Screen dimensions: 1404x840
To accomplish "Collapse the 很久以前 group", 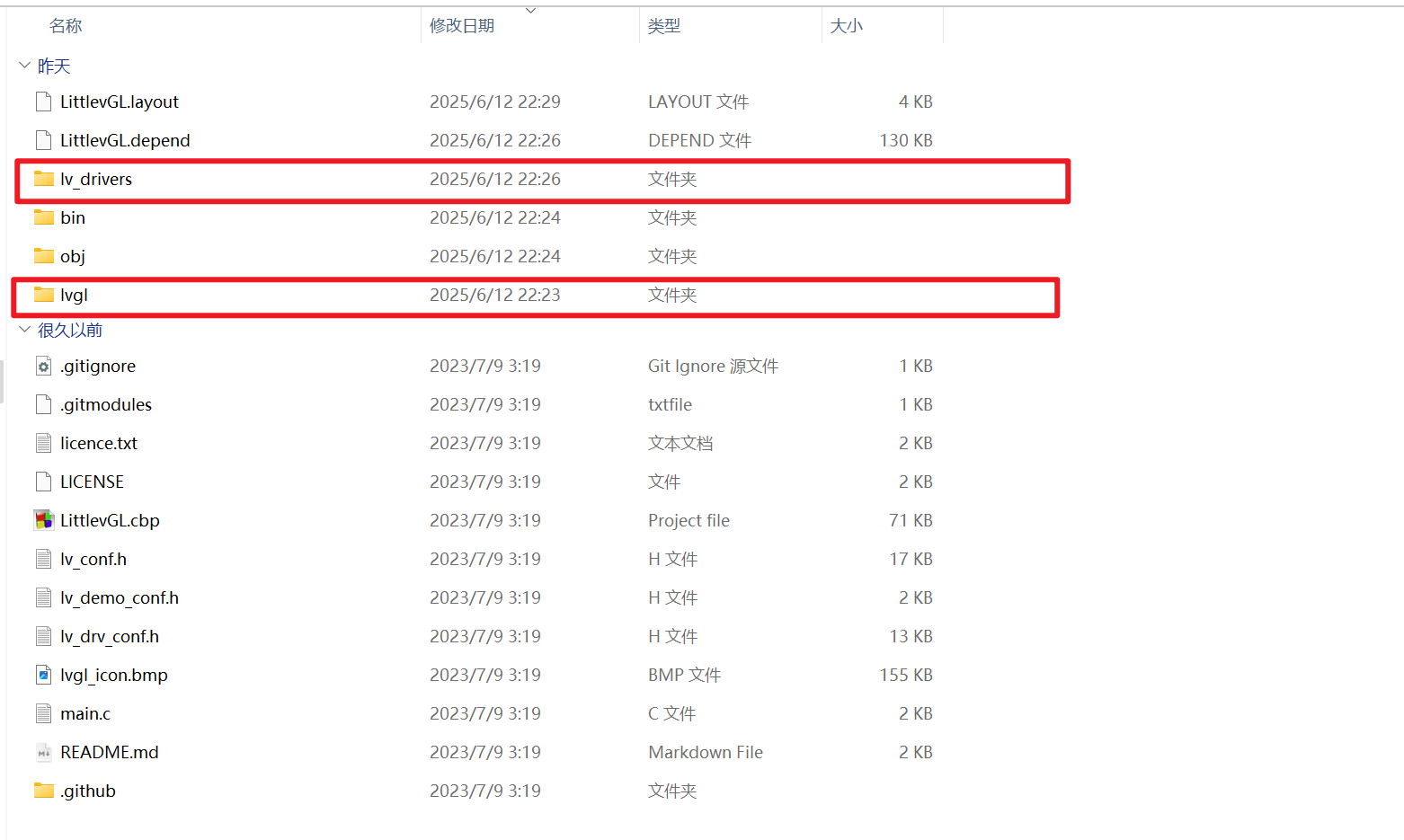I will tap(23, 330).
